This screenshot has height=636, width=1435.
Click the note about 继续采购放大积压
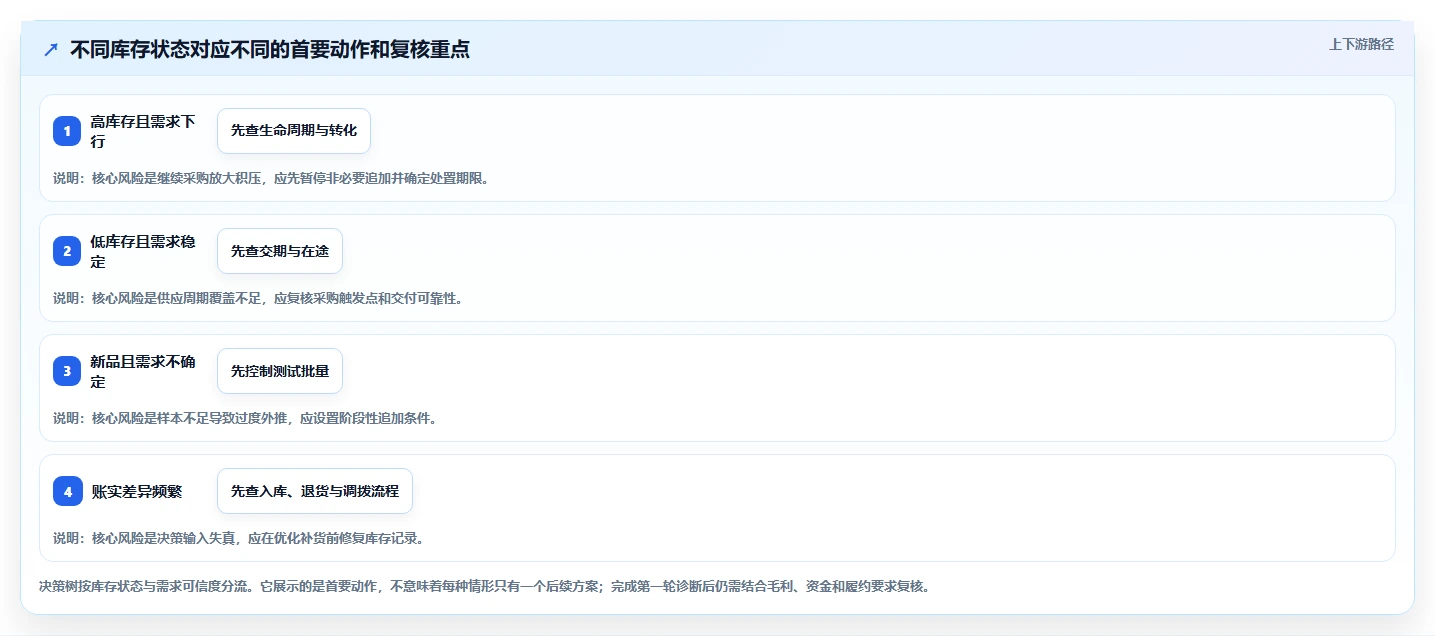pos(271,178)
